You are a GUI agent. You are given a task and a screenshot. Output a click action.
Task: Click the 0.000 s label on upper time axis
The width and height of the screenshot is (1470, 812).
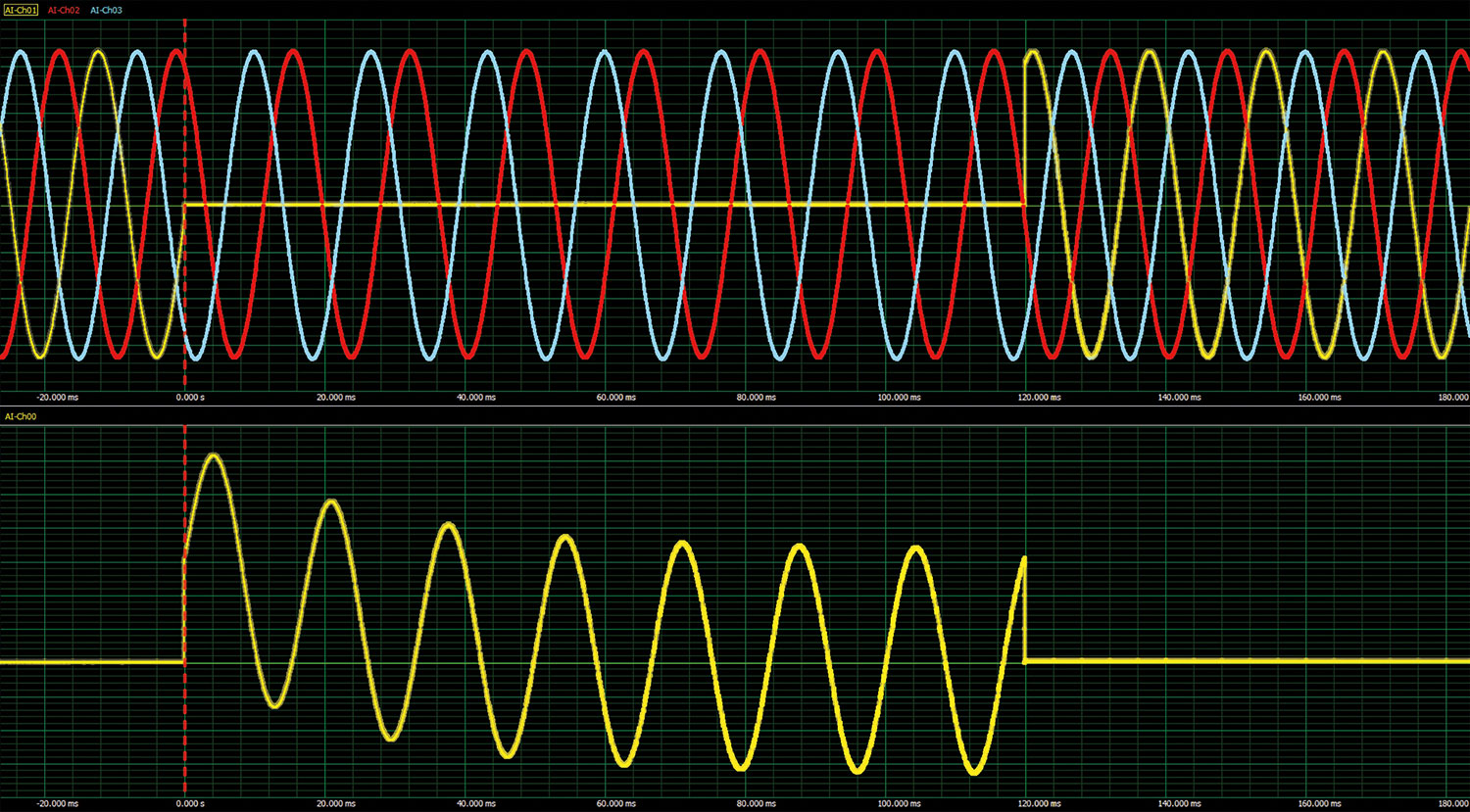190,398
